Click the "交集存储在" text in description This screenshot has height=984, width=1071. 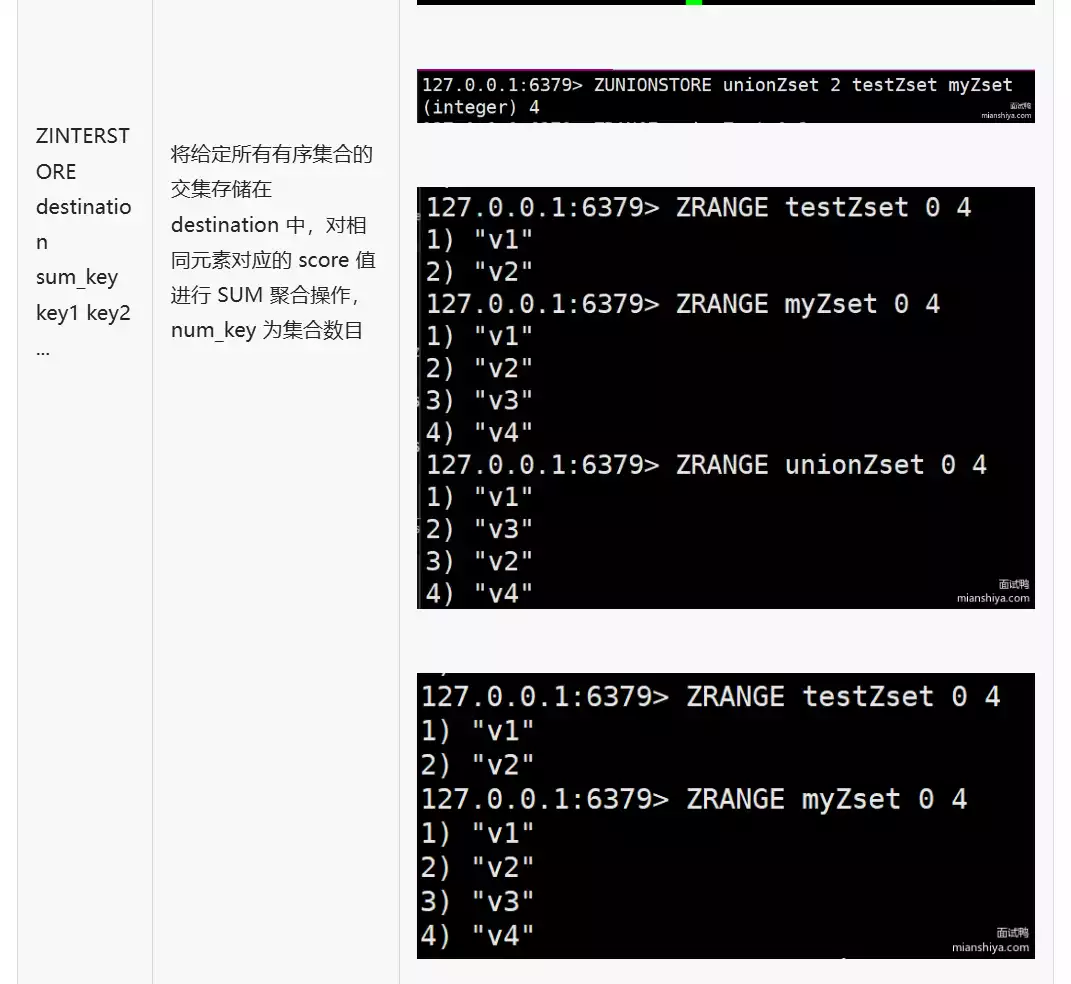pos(221,189)
